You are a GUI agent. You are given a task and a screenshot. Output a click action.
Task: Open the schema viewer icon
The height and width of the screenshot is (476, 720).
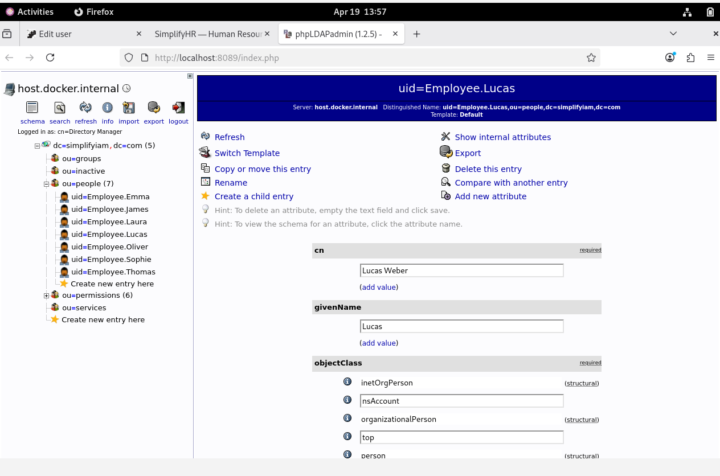click(x=32, y=107)
